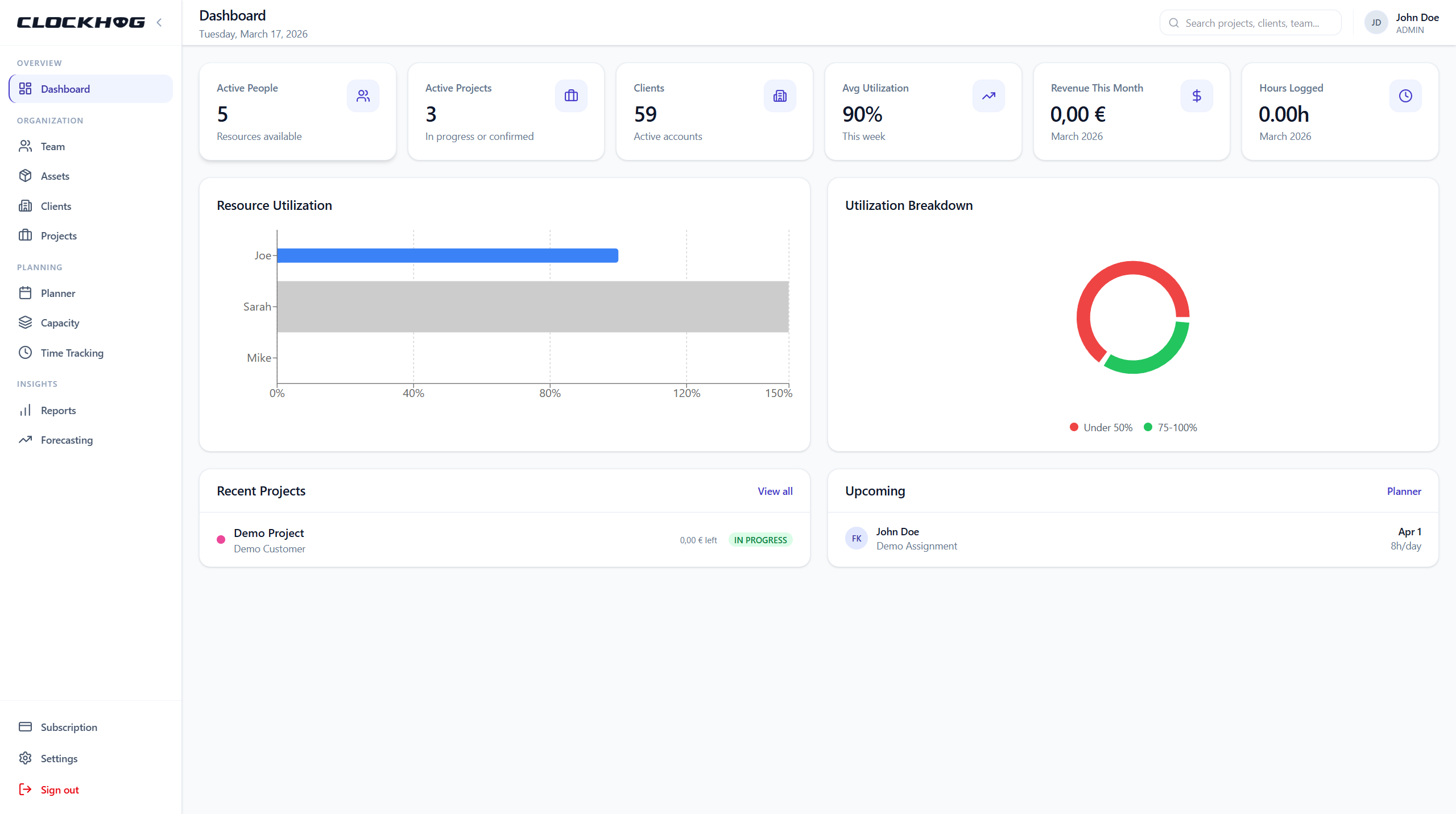Open the Forecasting section
1456x814 pixels.
click(x=67, y=440)
